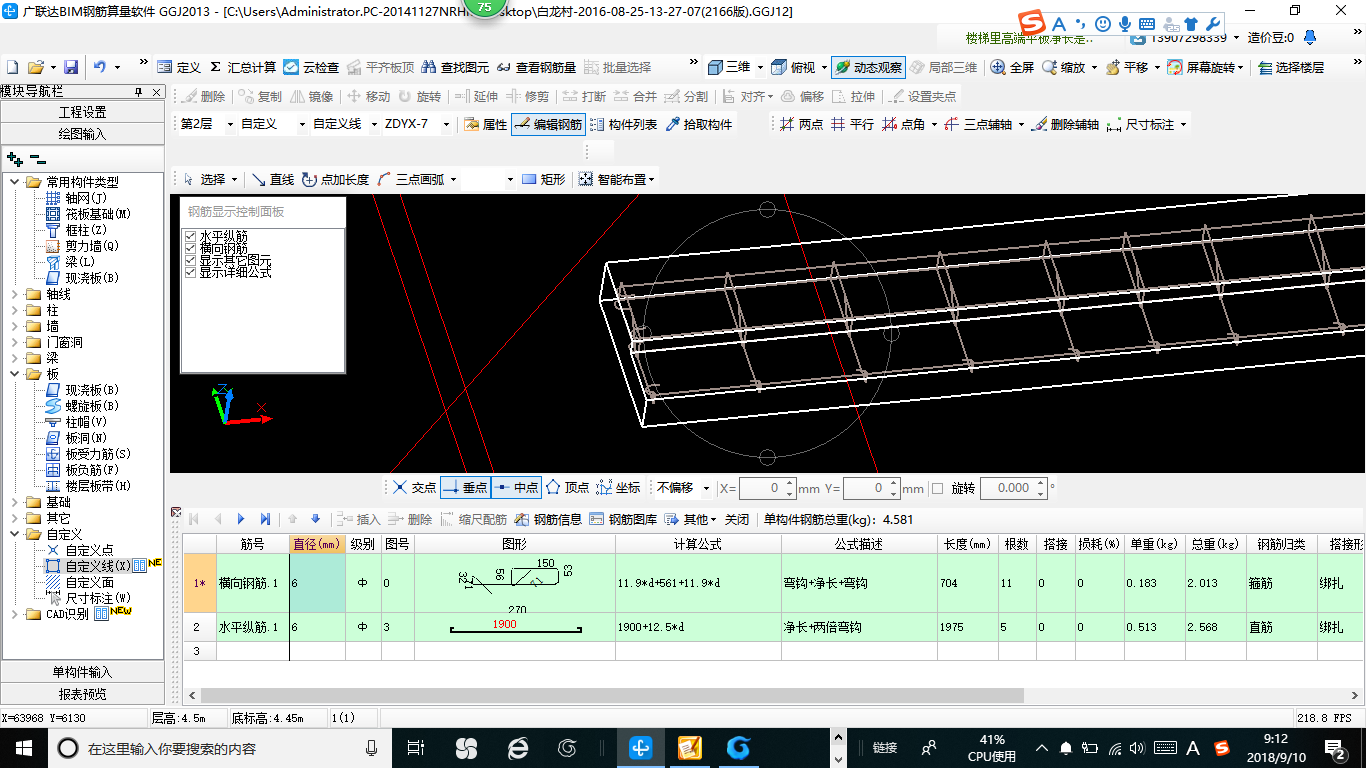Select 直线 line drawing tool
This screenshot has height=768, width=1366.
[x=273, y=180]
